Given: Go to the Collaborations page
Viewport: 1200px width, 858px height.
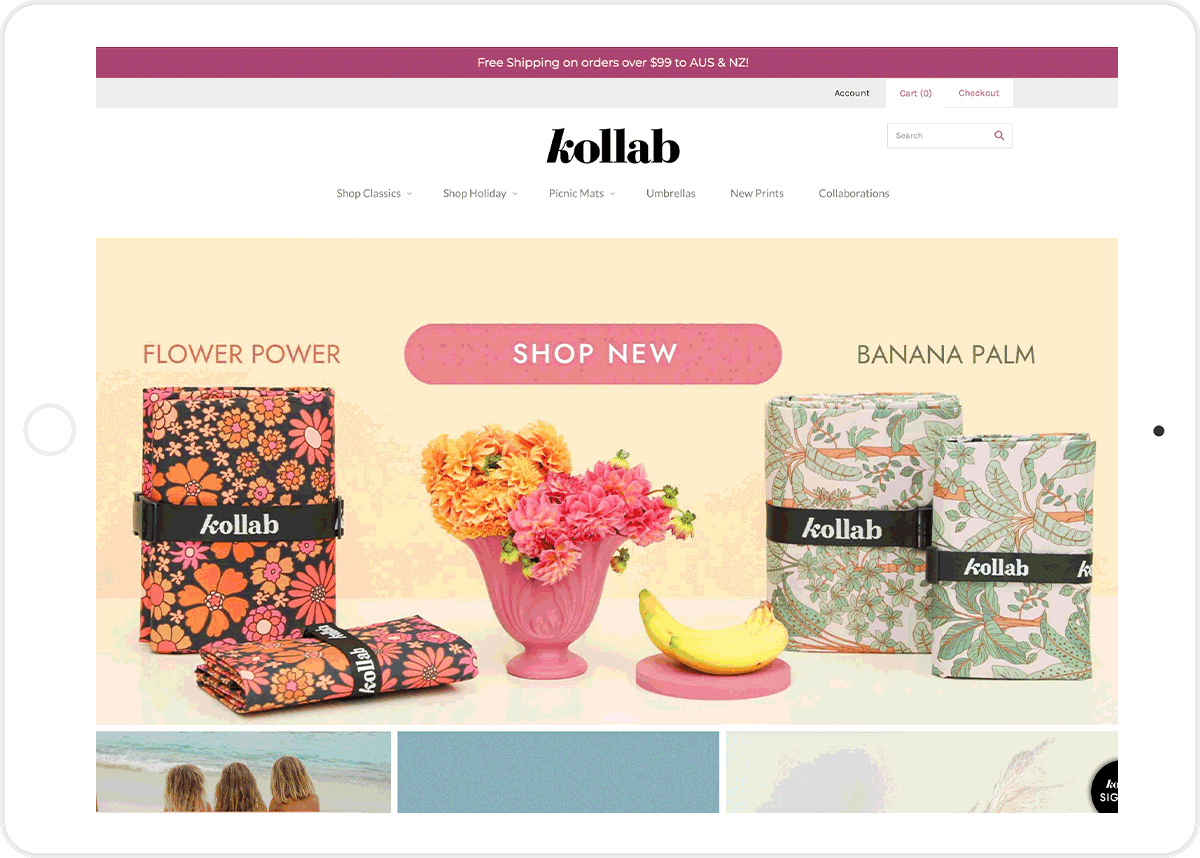Looking at the screenshot, I should pos(854,194).
